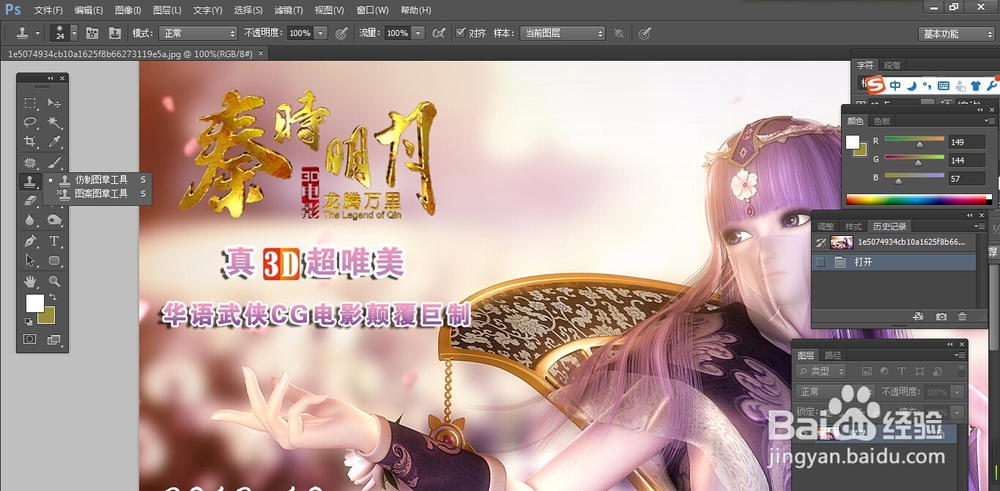Select the Brush tool
Screen dimensions: 1000x491
54,162
